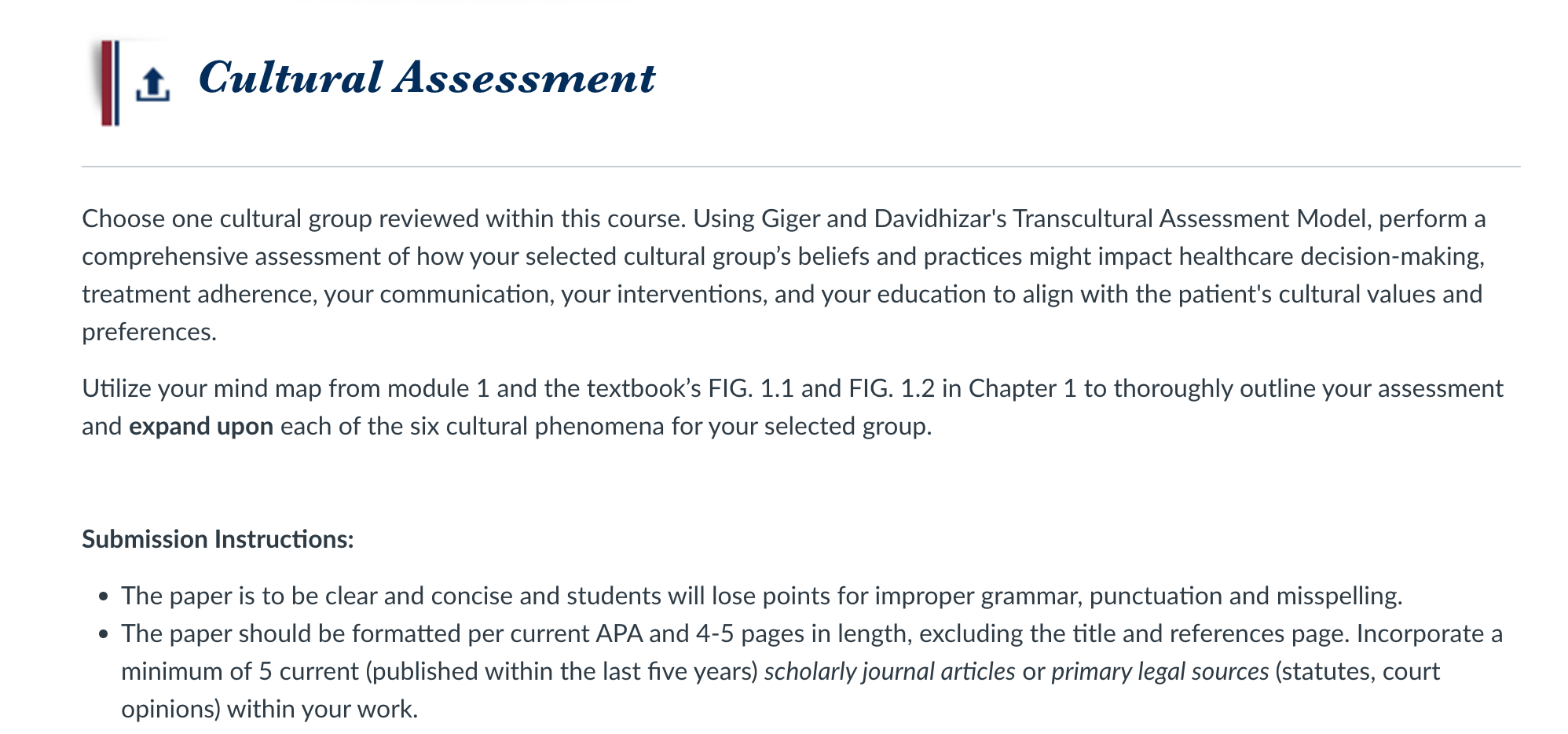Click the bullet marker before 'The paper is to be clear'

pos(104,597)
